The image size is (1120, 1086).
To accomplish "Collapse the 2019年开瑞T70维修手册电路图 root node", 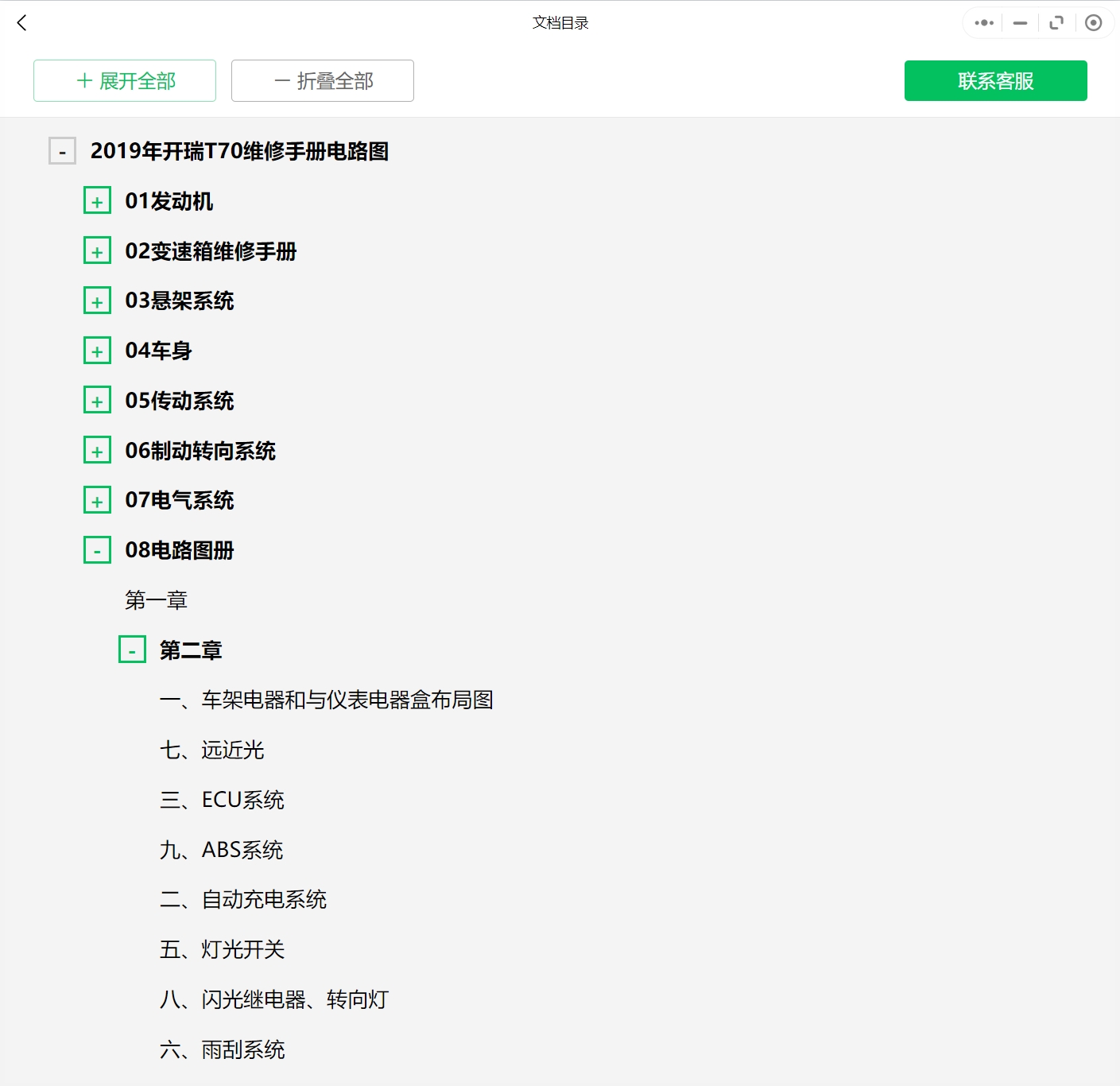I will pyautogui.click(x=61, y=150).
